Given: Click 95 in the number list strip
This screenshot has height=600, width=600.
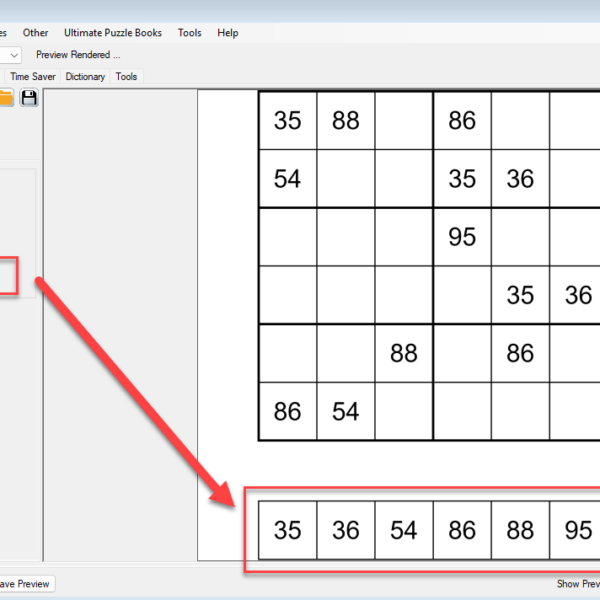Looking at the screenshot, I should tap(578, 530).
